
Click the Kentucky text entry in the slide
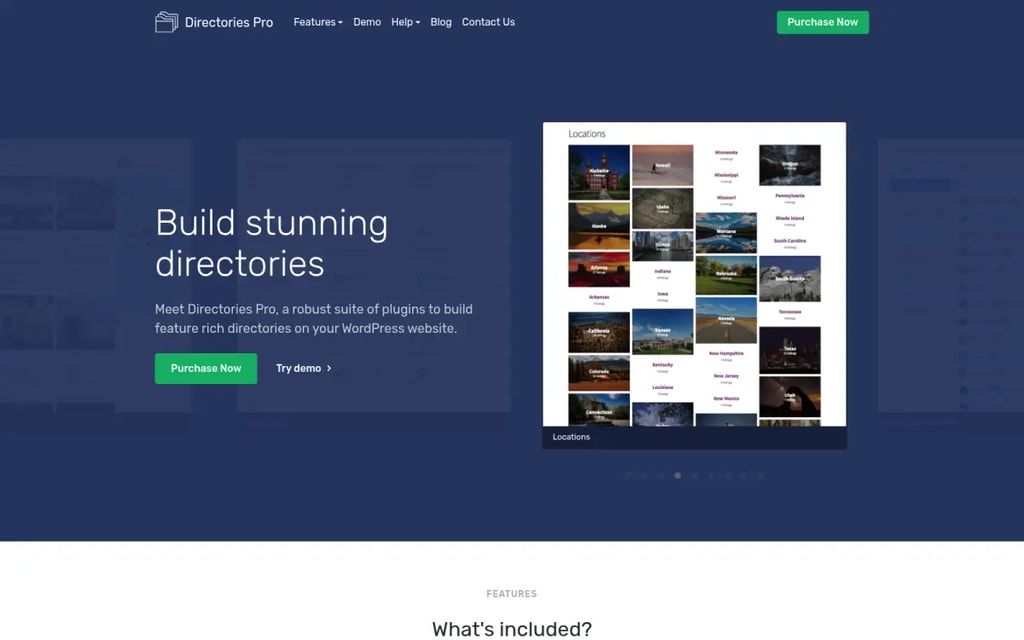662,367
